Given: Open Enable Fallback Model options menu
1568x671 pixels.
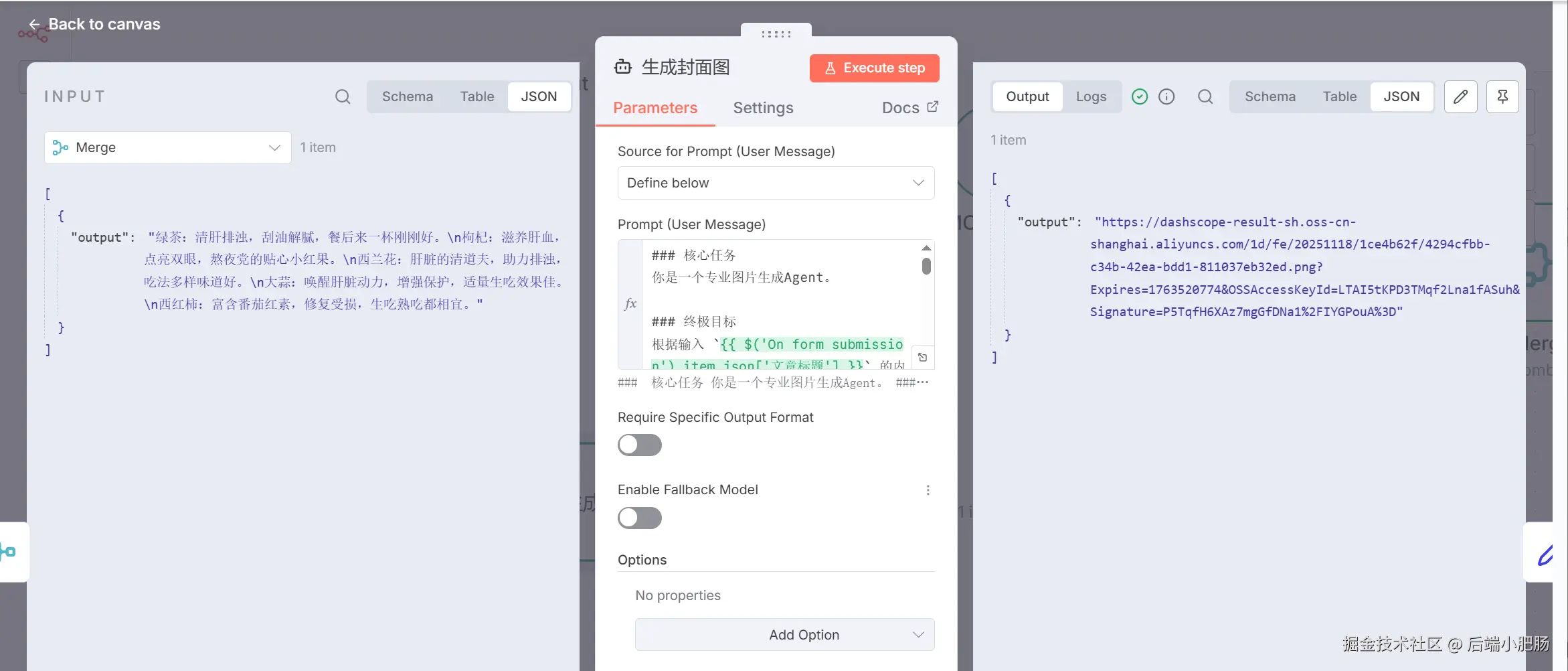Looking at the screenshot, I should pos(928,490).
